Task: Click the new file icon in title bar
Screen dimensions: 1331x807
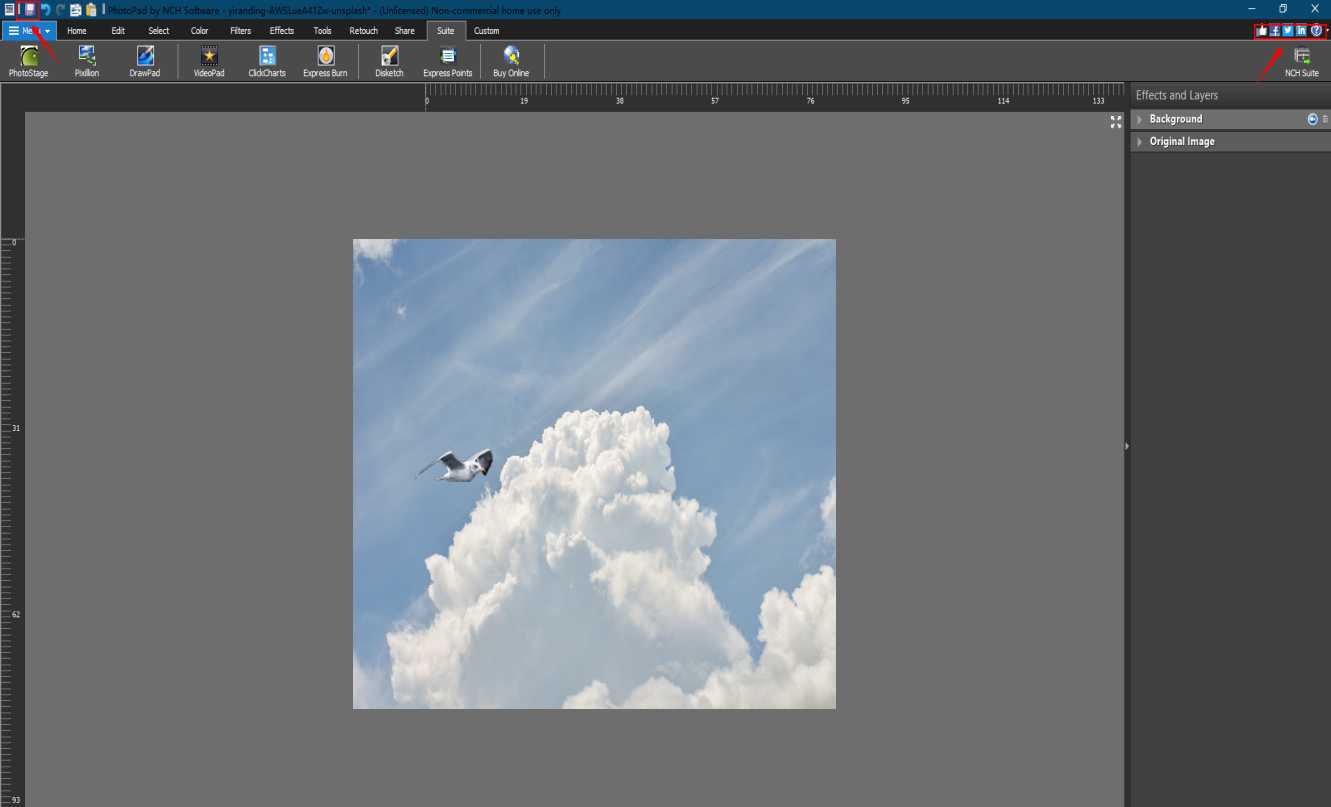Action: tap(10, 9)
